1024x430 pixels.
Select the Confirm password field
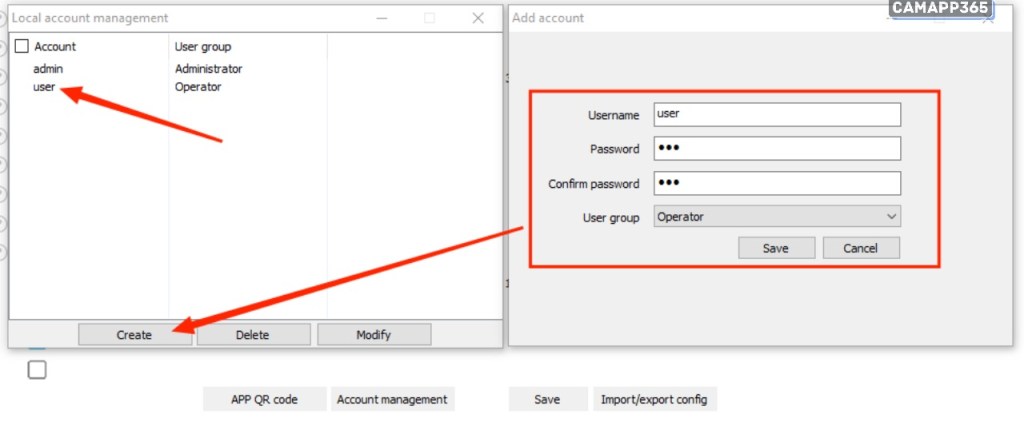[x=776, y=183]
